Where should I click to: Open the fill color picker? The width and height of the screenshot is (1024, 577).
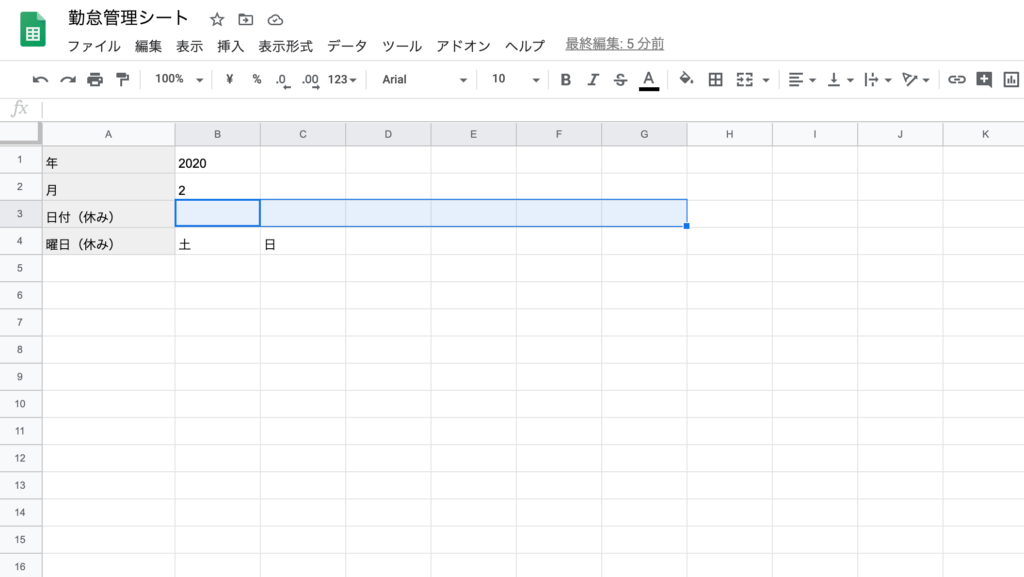pyautogui.click(x=686, y=79)
